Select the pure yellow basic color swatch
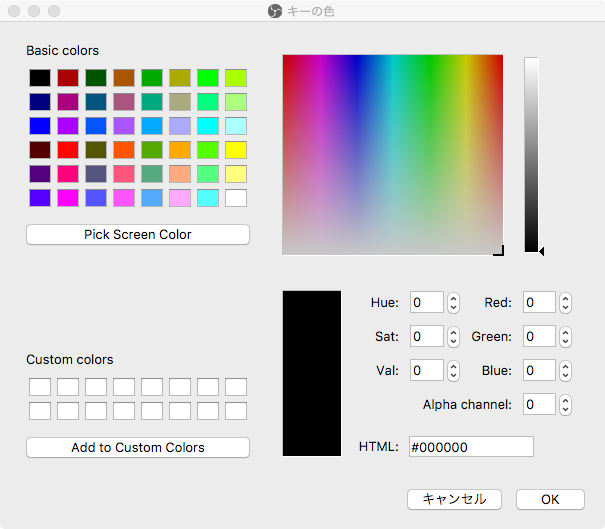The height and width of the screenshot is (529, 605). 236,150
